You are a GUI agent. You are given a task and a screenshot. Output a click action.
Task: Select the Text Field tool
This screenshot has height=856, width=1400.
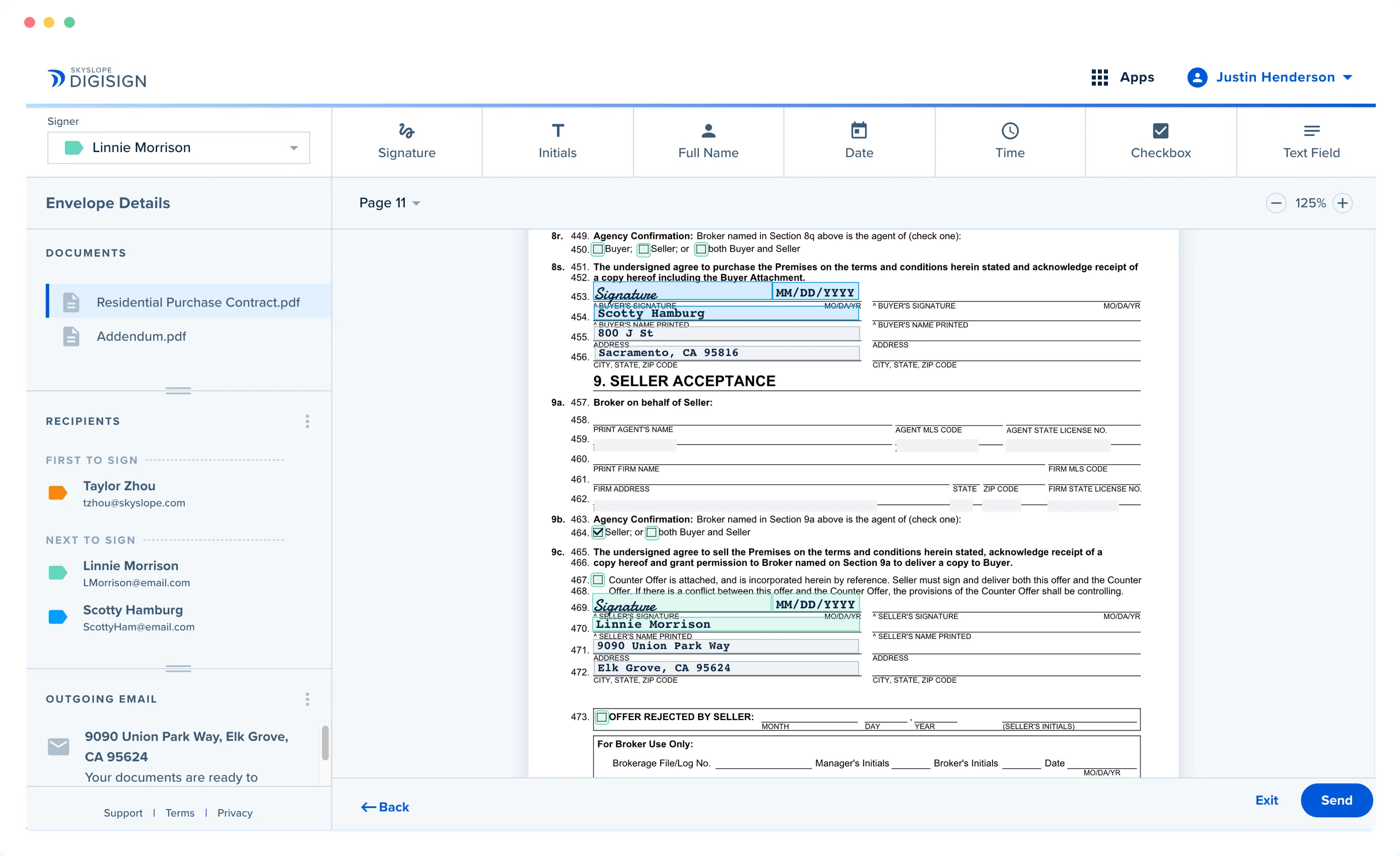point(1311,141)
